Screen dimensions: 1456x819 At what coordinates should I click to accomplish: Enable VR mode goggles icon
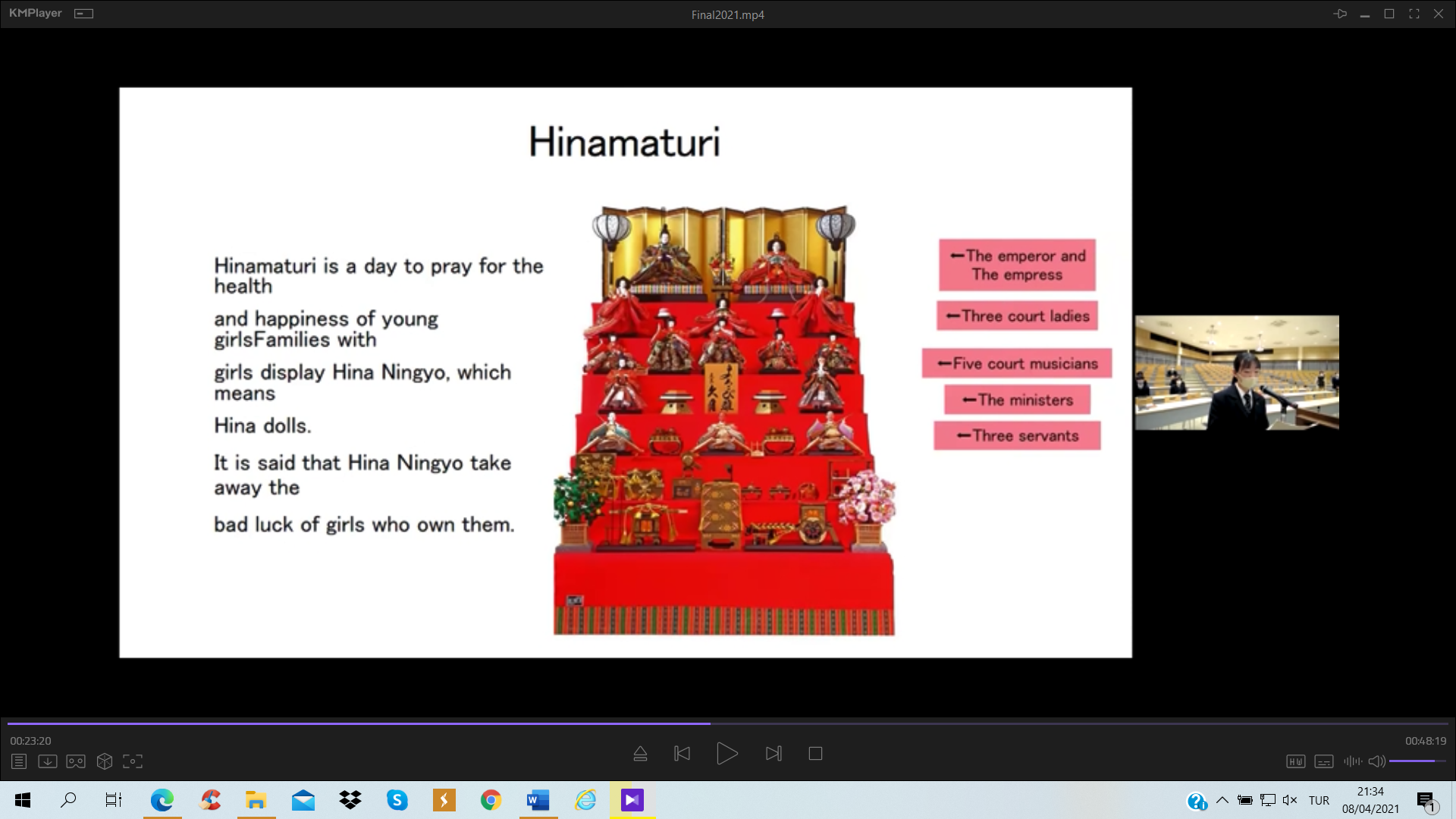[76, 761]
